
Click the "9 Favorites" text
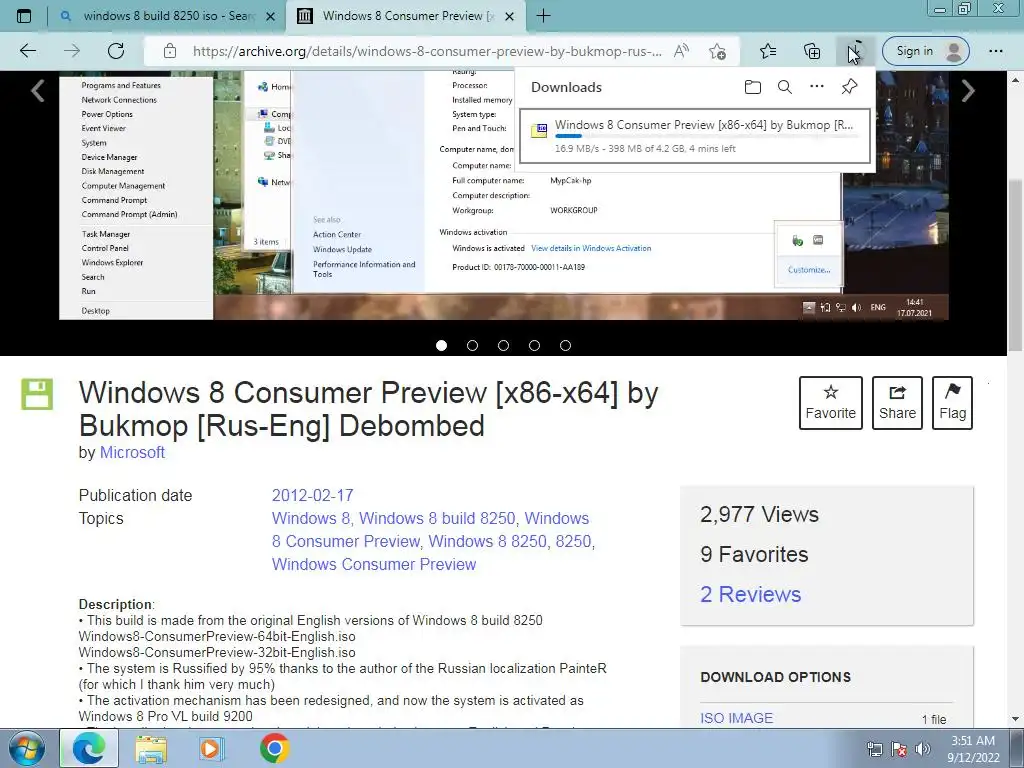pyautogui.click(x=754, y=554)
